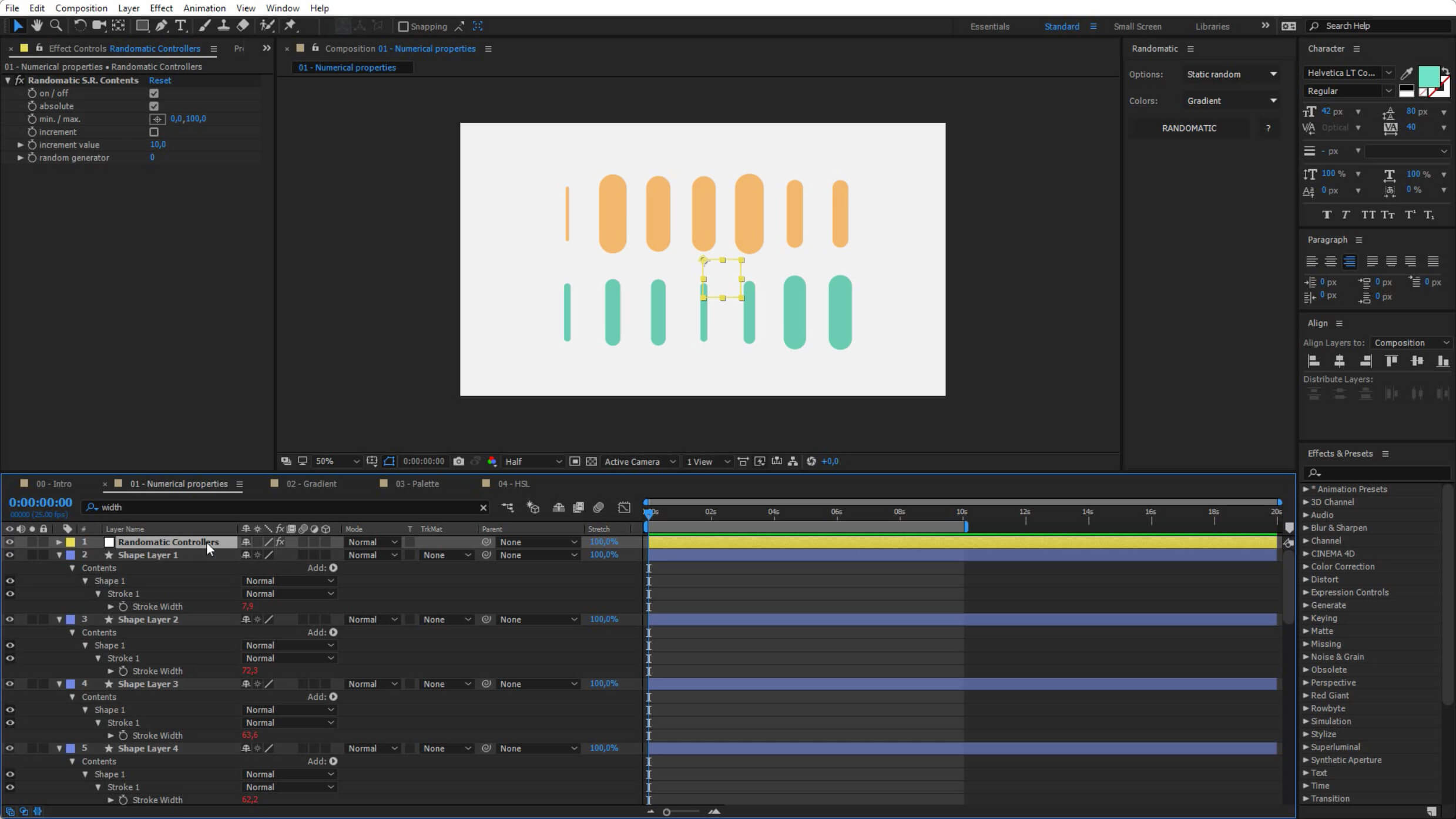
Task: Click the eyedropper in Character panel
Action: coord(1407,73)
